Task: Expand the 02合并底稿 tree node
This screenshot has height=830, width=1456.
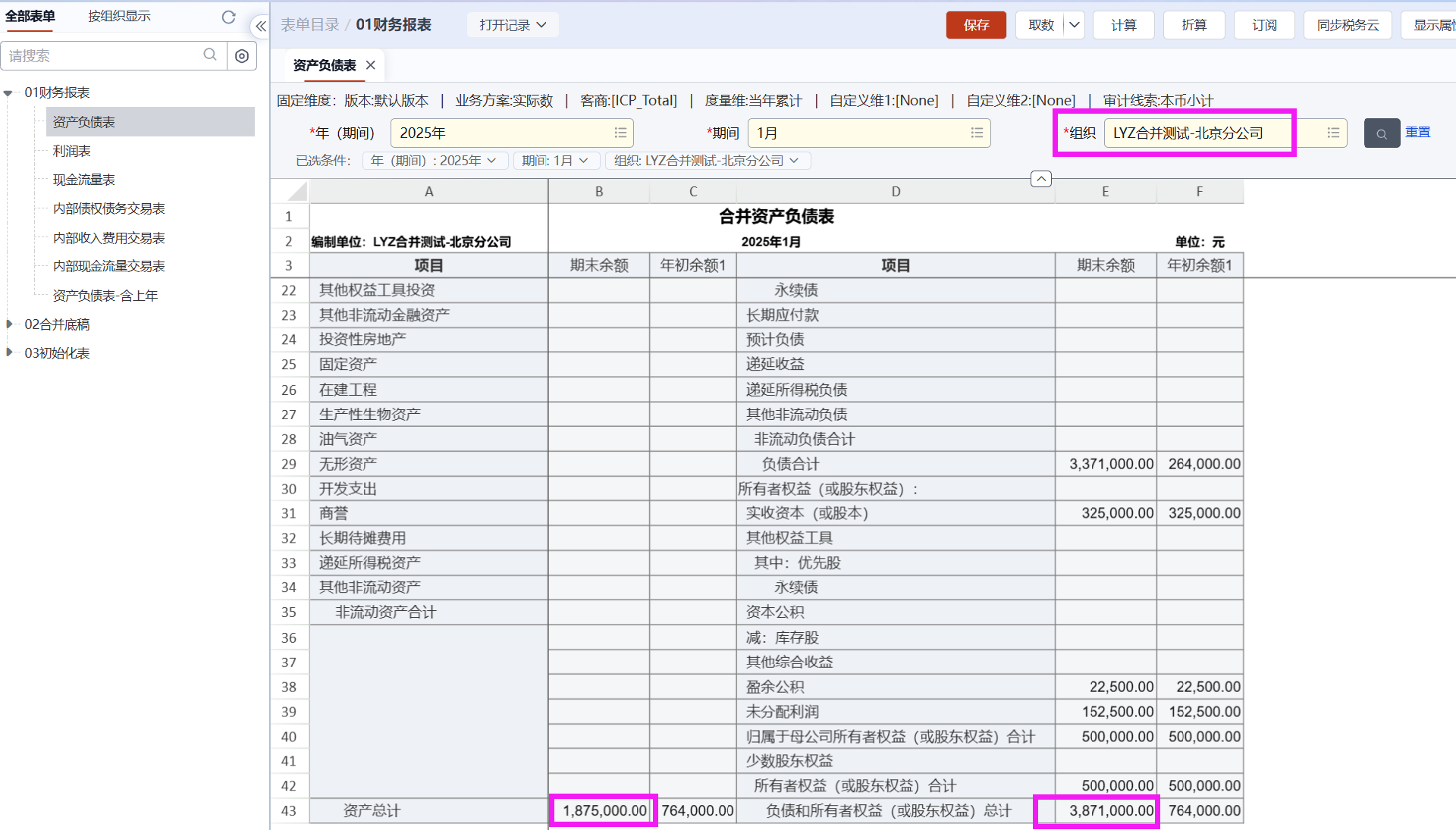Action: pos(9,324)
